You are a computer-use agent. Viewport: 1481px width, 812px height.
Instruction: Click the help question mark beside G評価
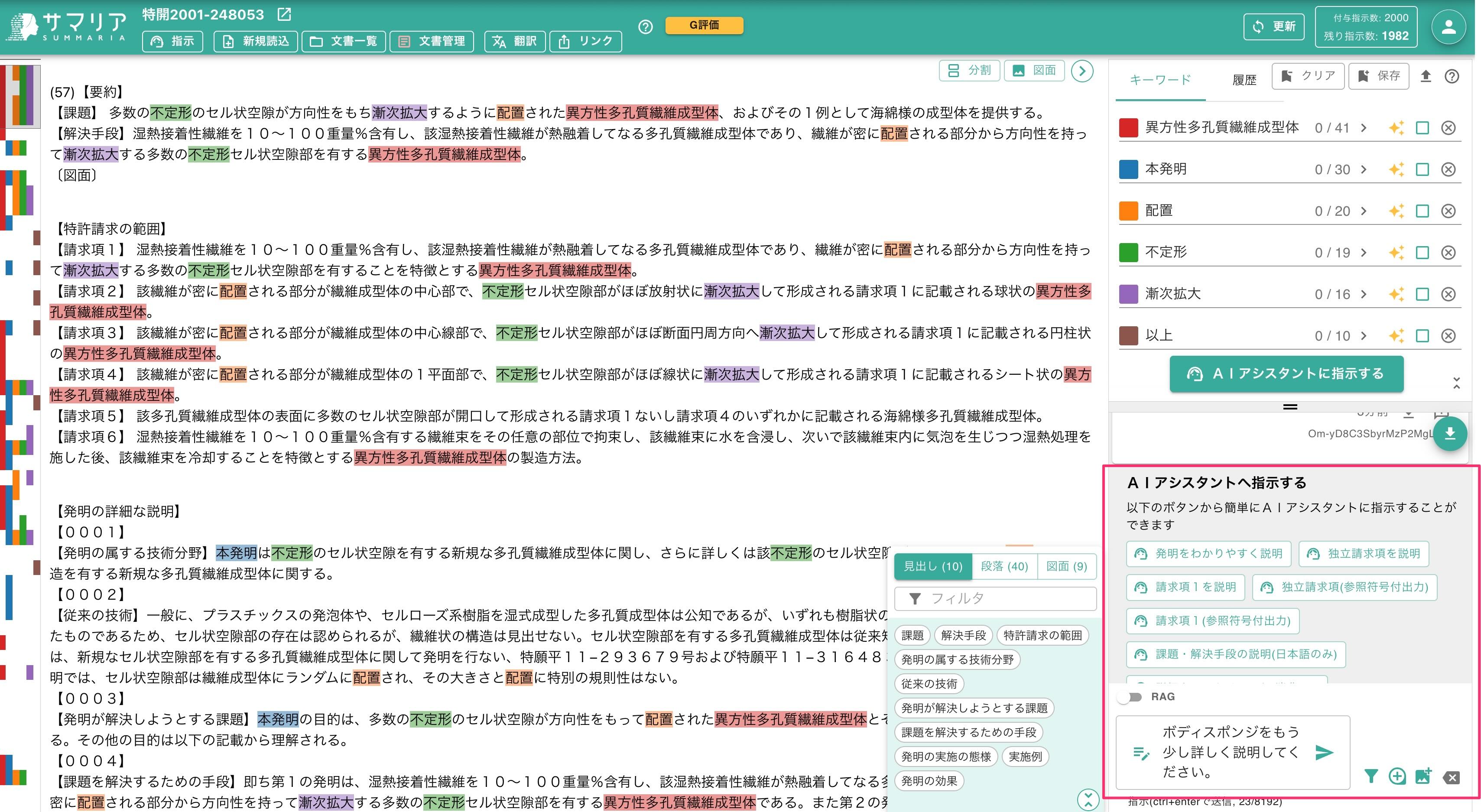coord(646,27)
